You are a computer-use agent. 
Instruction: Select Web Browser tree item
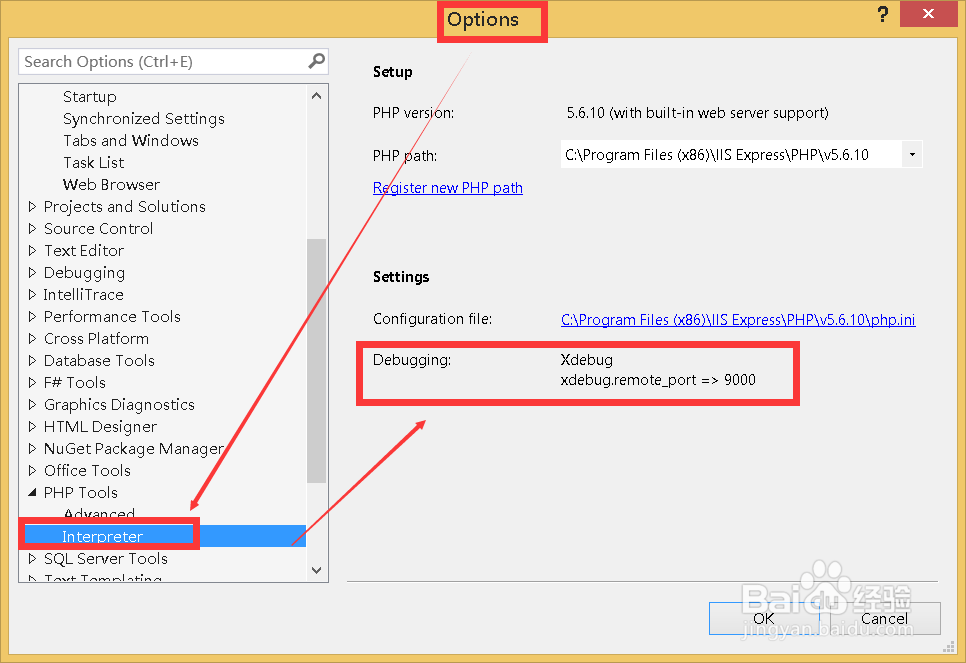tap(111, 185)
